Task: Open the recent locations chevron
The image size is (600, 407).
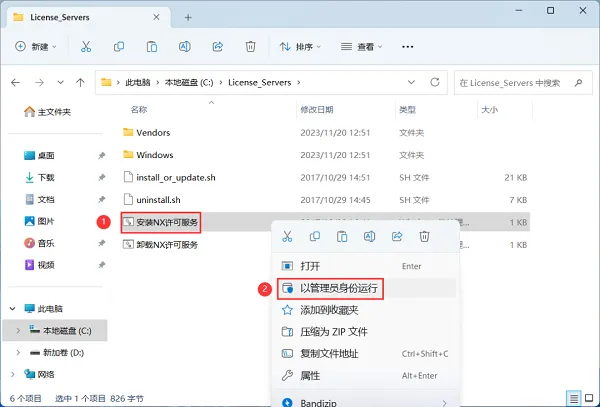Action: coord(60,82)
